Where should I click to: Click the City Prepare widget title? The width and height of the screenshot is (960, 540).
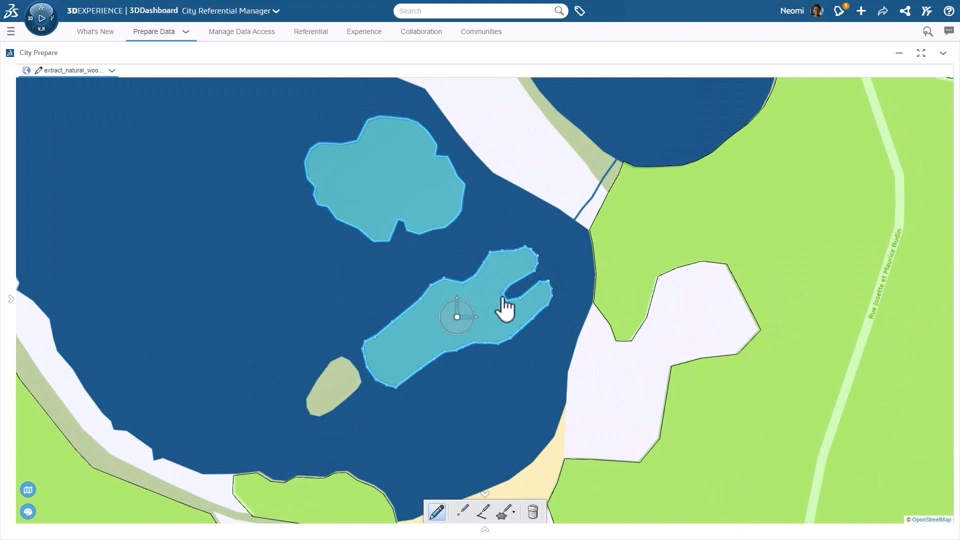pyautogui.click(x=39, y=53)
